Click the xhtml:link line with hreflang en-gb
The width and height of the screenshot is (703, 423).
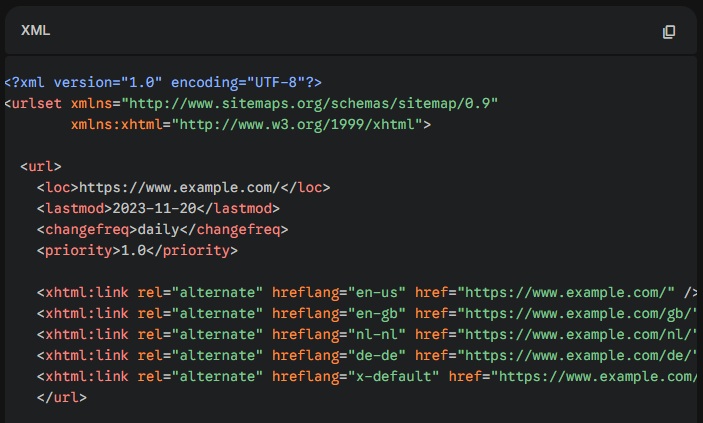tap(367, 314)
